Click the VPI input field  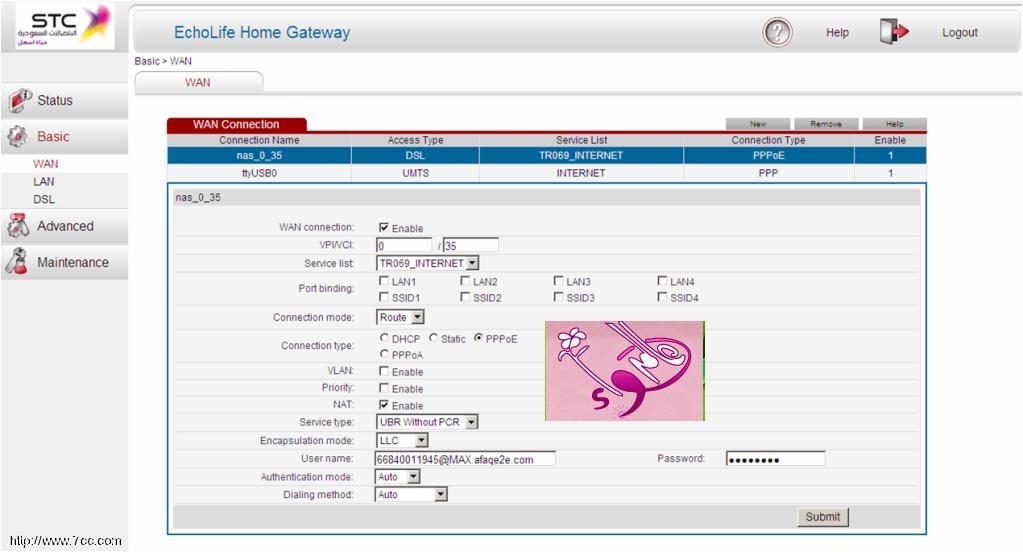click(x=404, y=245)
